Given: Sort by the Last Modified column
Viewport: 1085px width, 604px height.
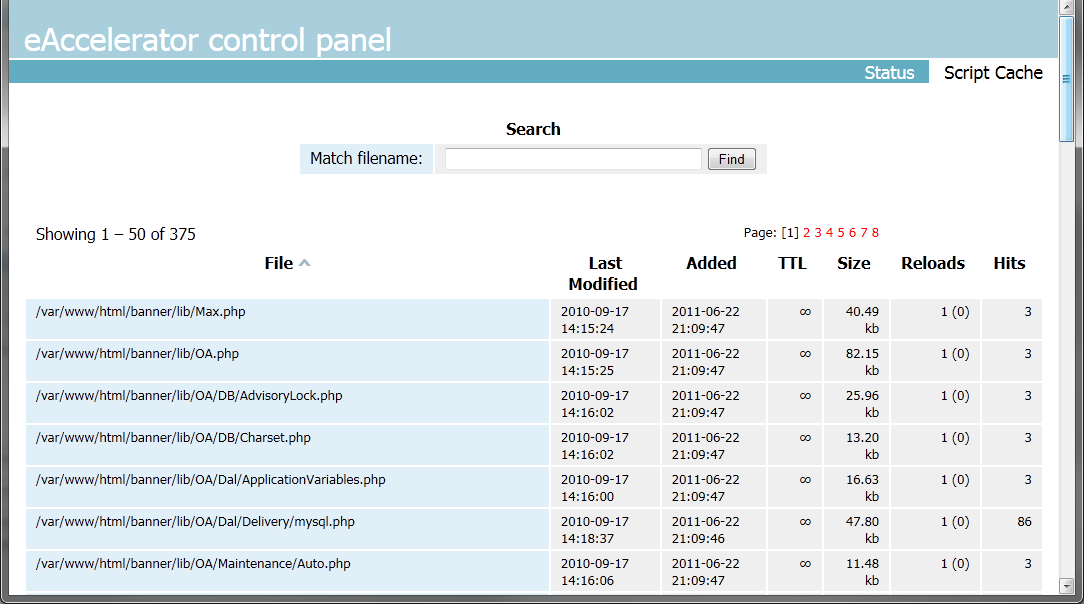Looking at the screenshot, I should pos(604,273).
